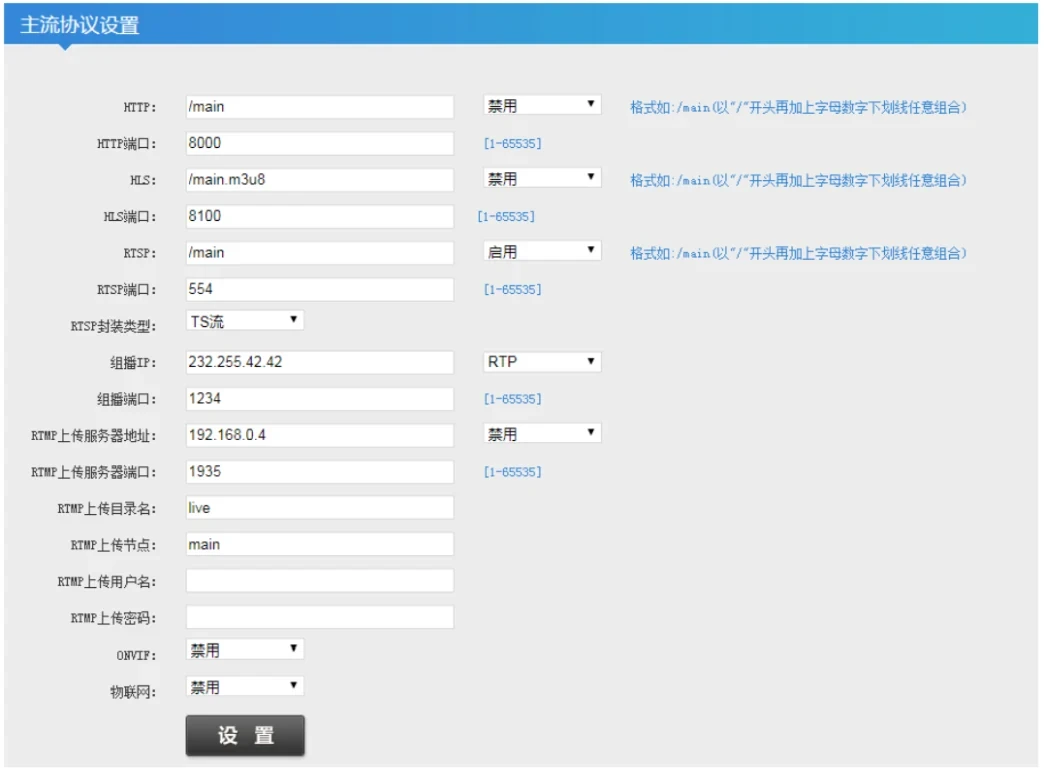Viewport: 1044px width, 772px height.
Task: Click the 组播IP field 232.255.42.42
Action: [x=320, y=362]
